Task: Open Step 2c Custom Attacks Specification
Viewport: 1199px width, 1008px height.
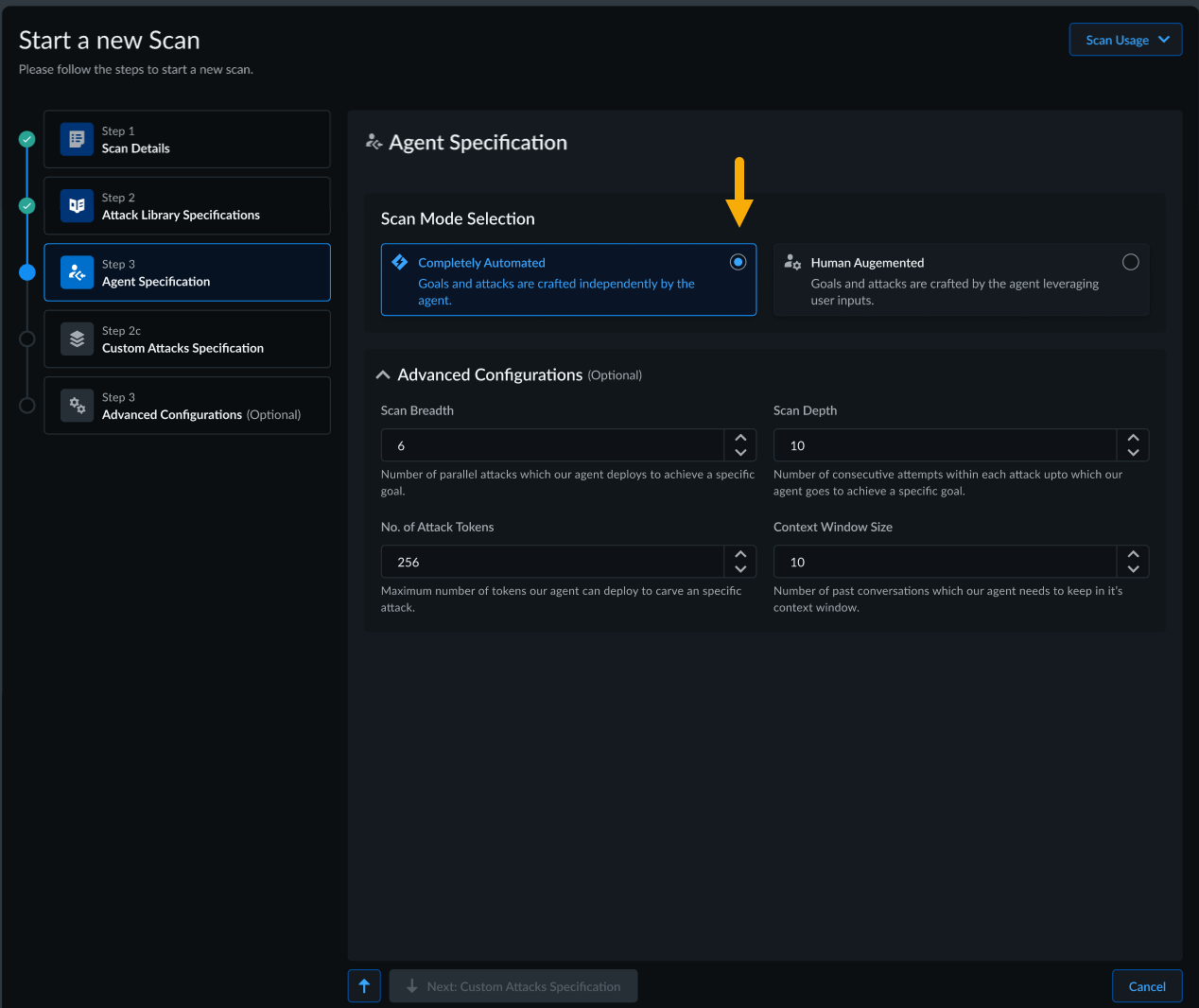Action: (187, 339)
